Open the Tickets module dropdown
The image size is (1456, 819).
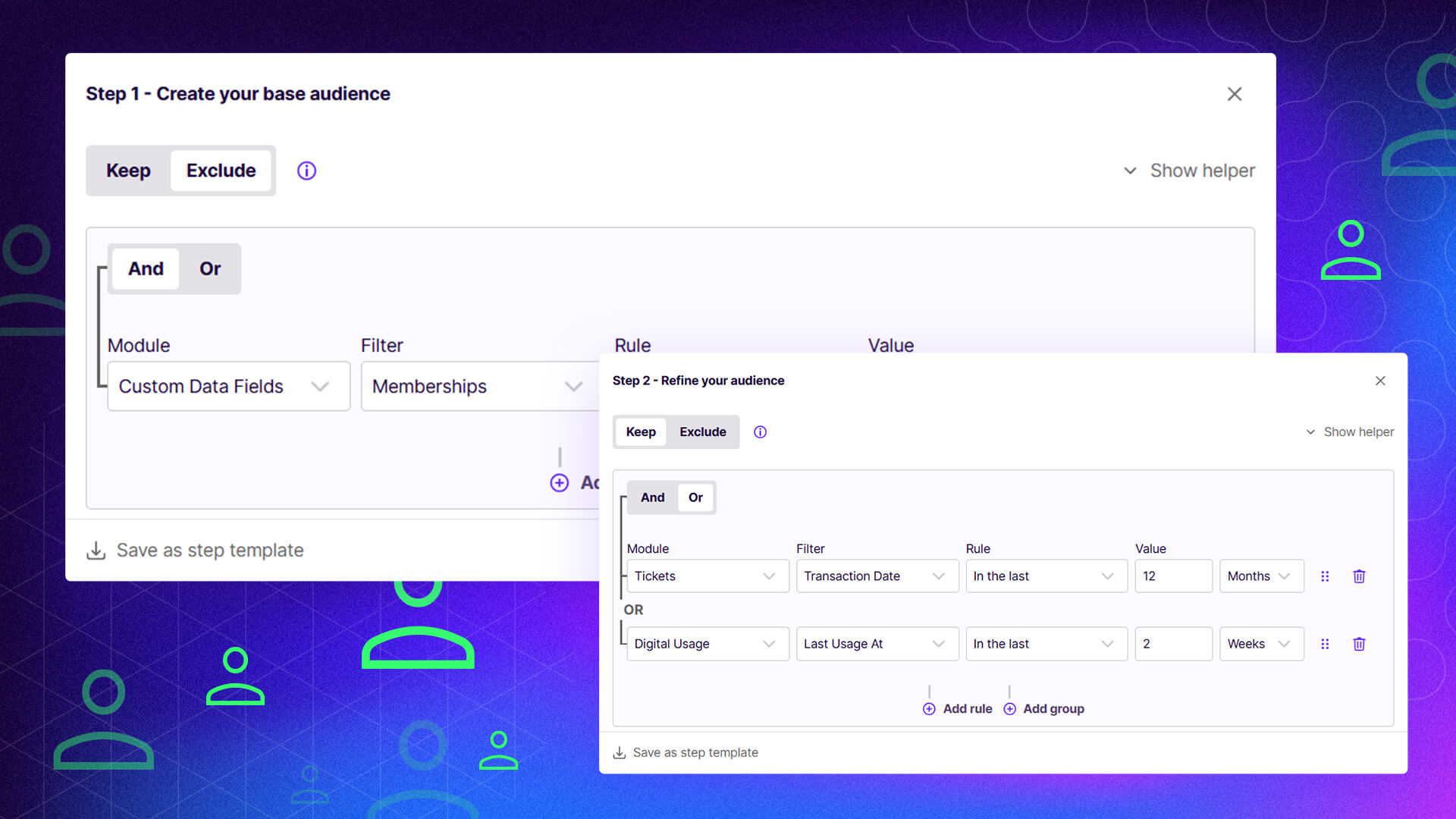click(x=707, y=576)
